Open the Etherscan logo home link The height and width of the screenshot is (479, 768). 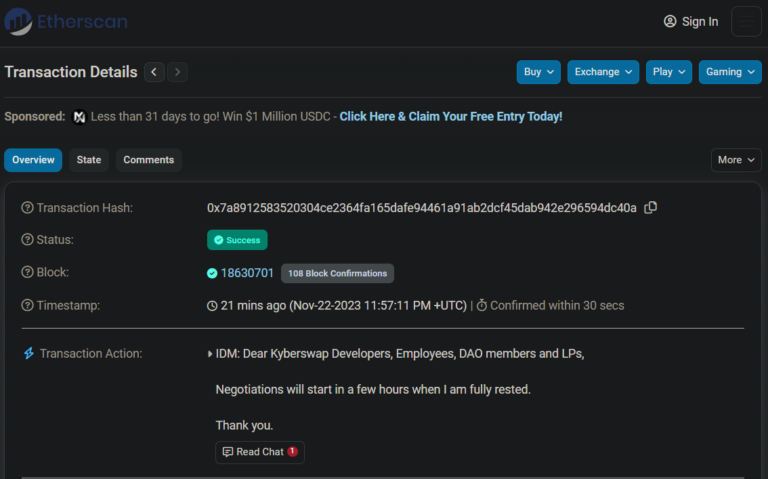(x=66, y=22)
